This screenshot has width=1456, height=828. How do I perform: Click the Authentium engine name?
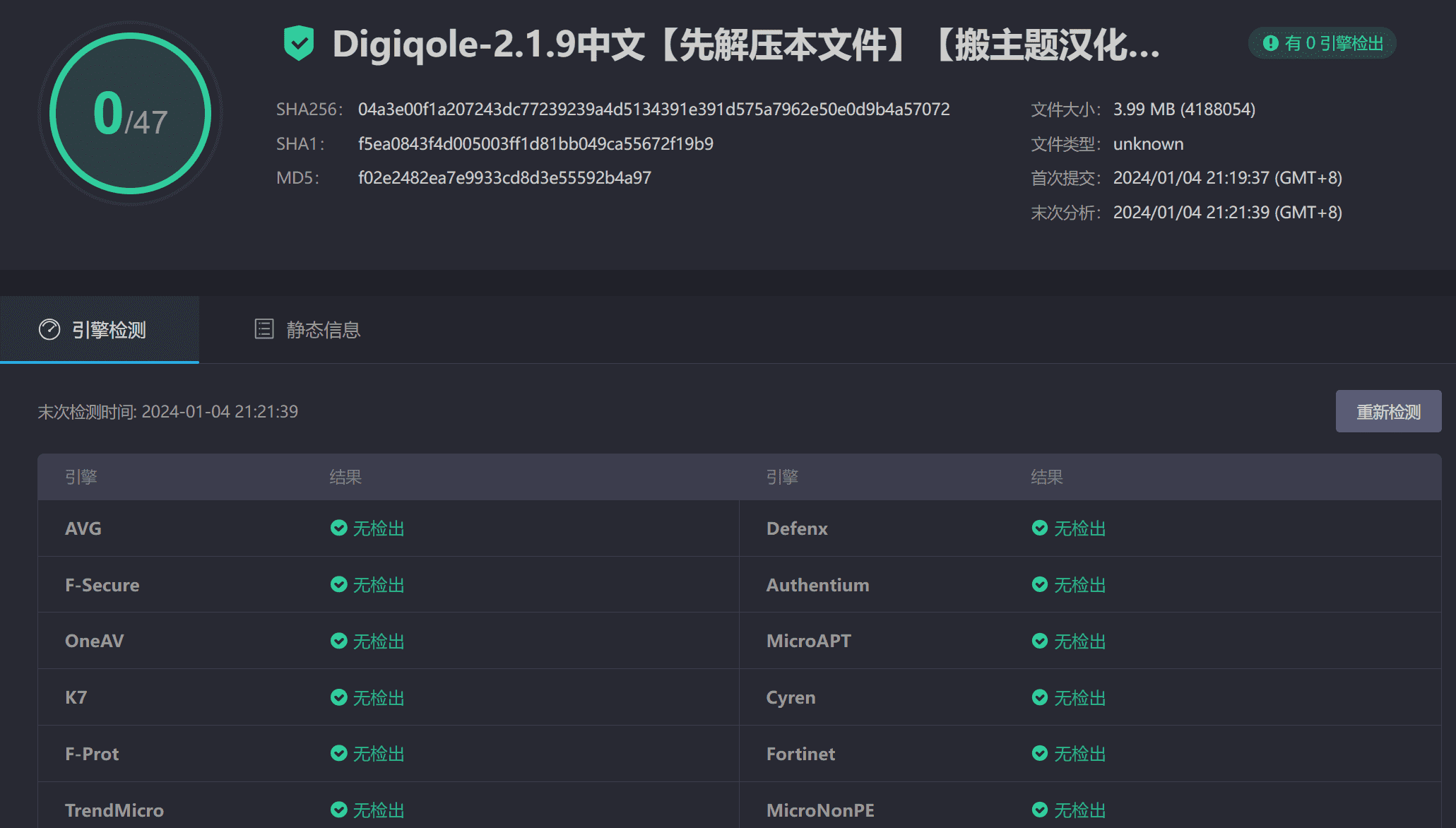pyautogui.click(x=818, y=585)
